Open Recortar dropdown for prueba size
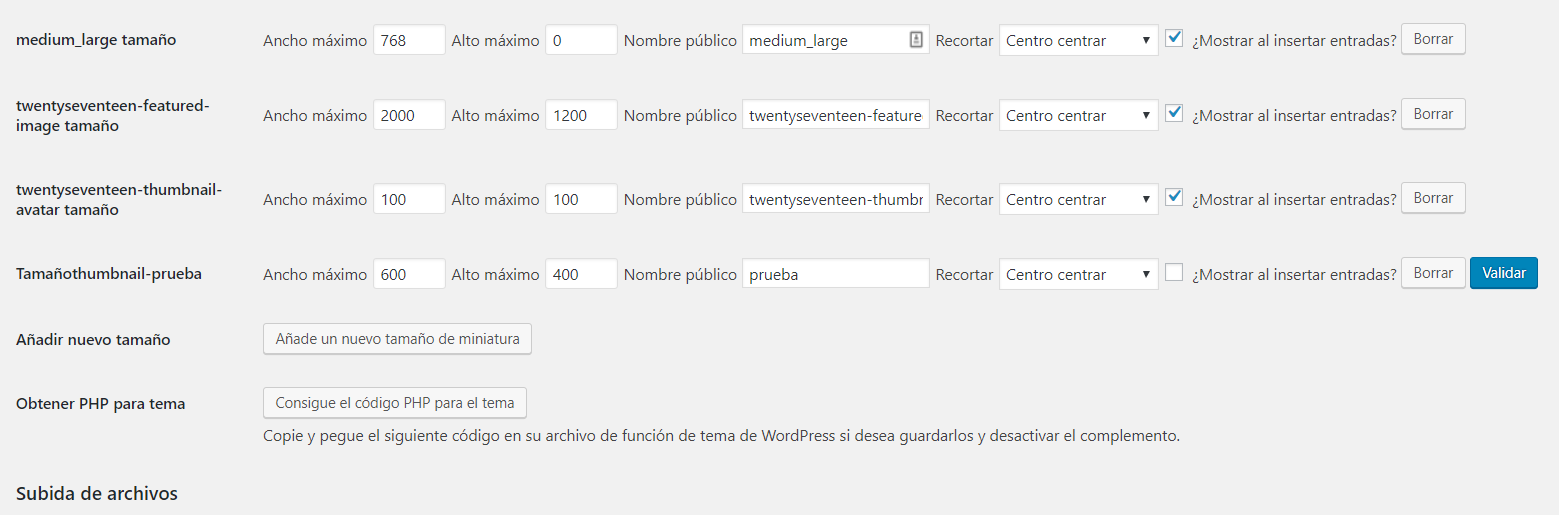This screenshot has height=515, width=1559. tap(1078, 275)
